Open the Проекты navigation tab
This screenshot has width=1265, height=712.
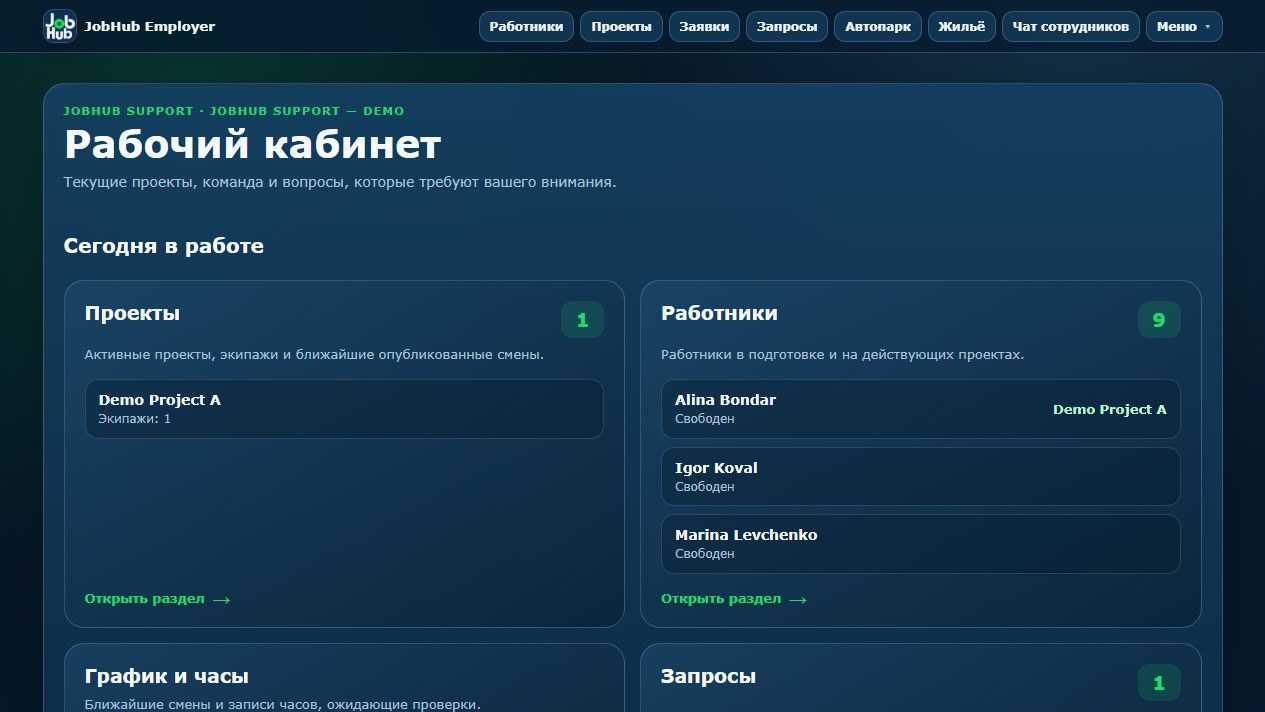point(621,27)
